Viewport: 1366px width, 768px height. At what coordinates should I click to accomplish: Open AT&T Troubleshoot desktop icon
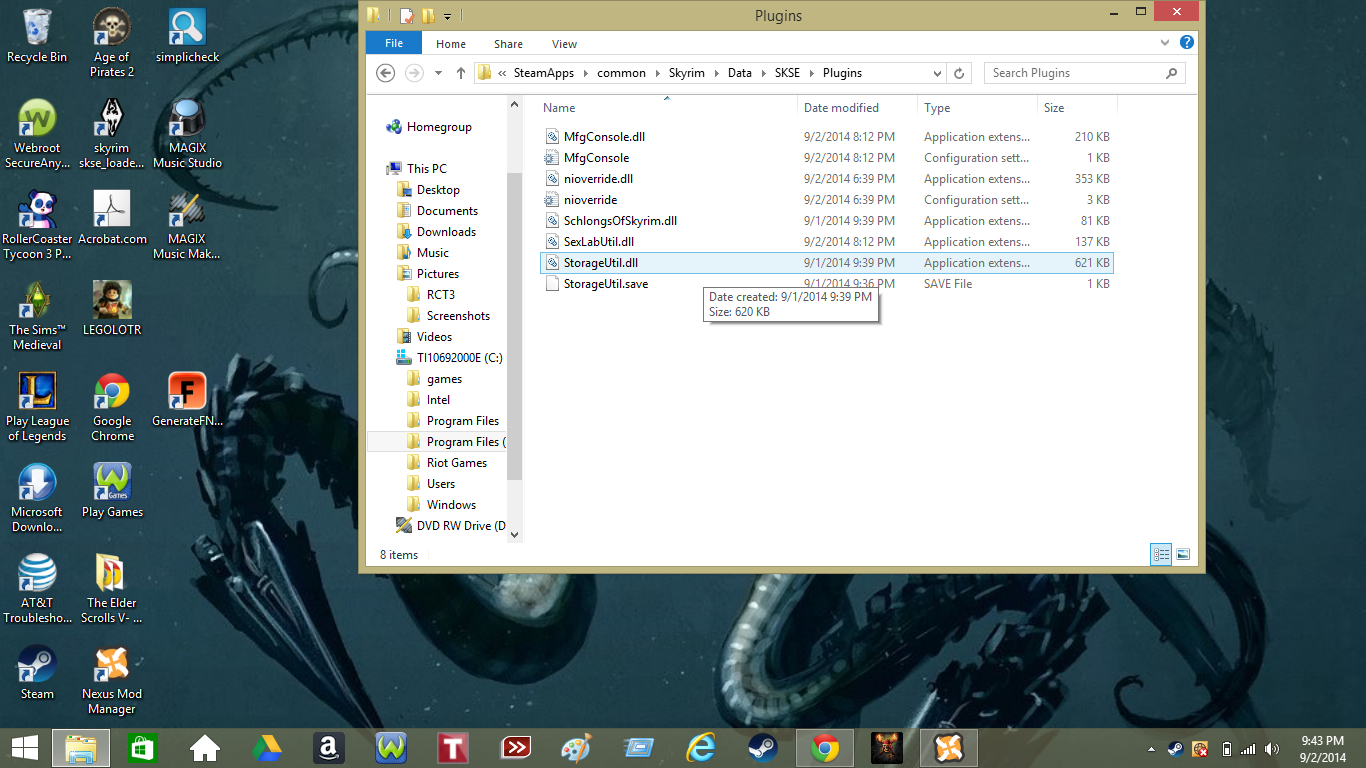pos(37,589)
